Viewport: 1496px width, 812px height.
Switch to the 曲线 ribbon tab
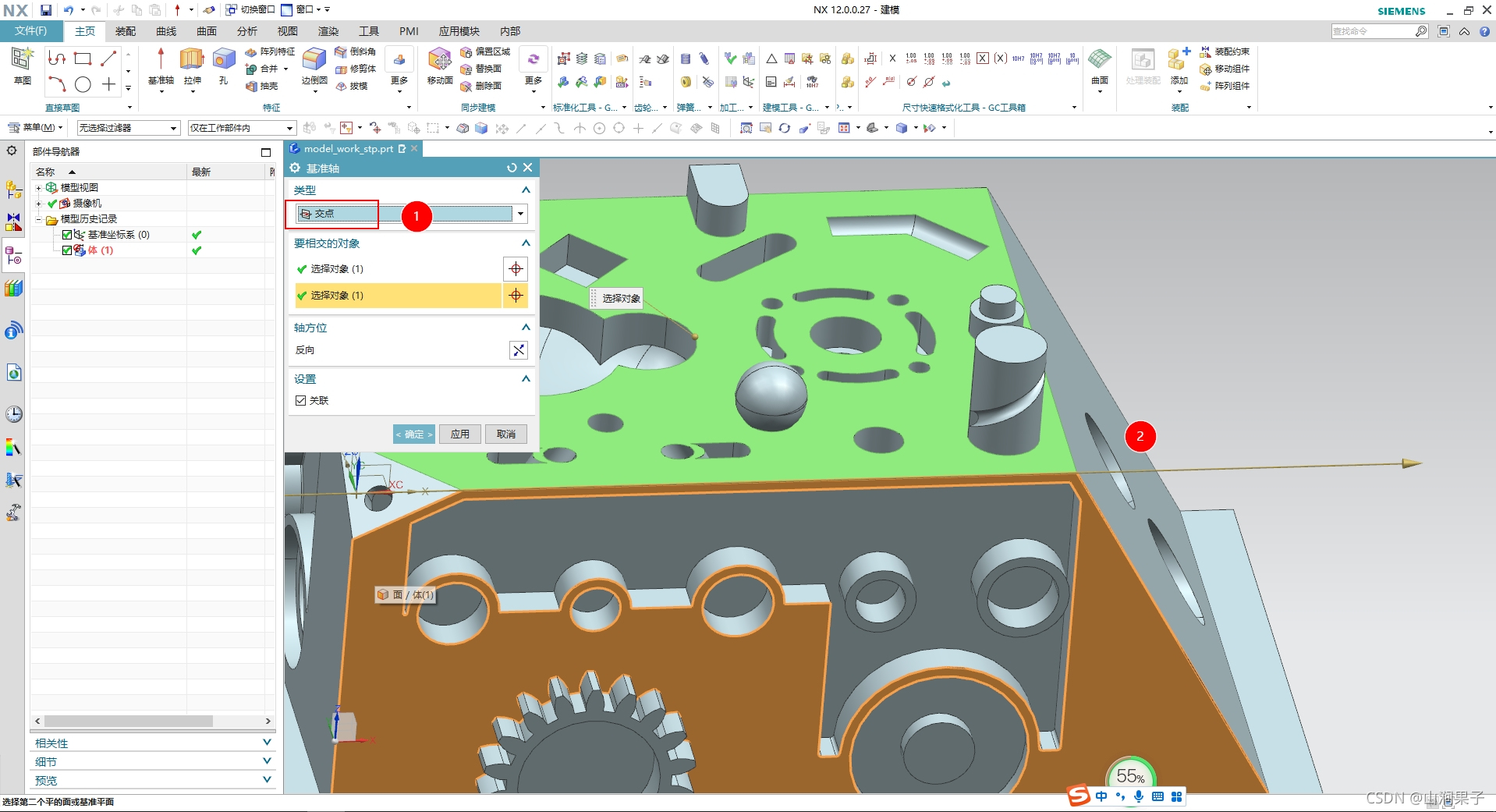pyautogui.click(x=166, y=31)
